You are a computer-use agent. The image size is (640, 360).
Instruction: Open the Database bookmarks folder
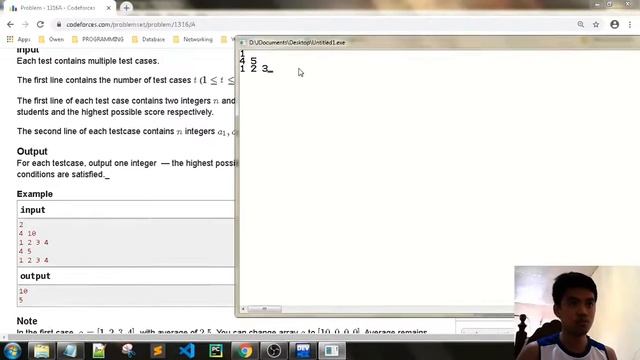(x=149, y=39)
